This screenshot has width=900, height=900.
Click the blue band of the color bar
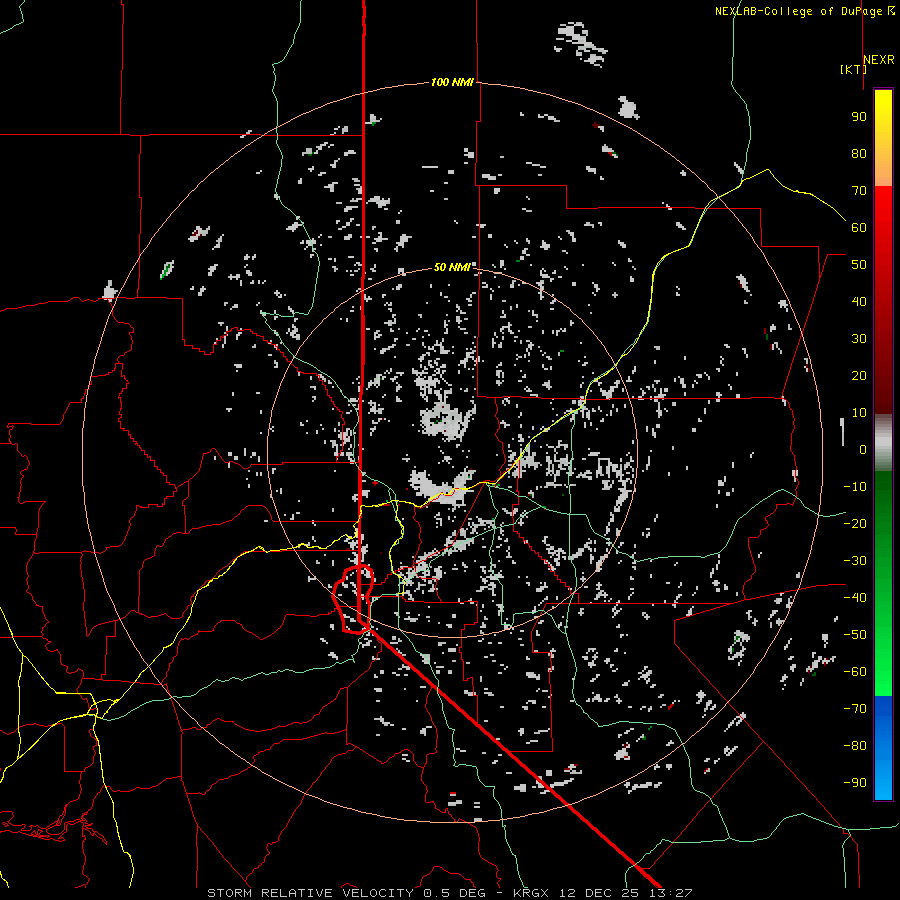tap(883, 748)
